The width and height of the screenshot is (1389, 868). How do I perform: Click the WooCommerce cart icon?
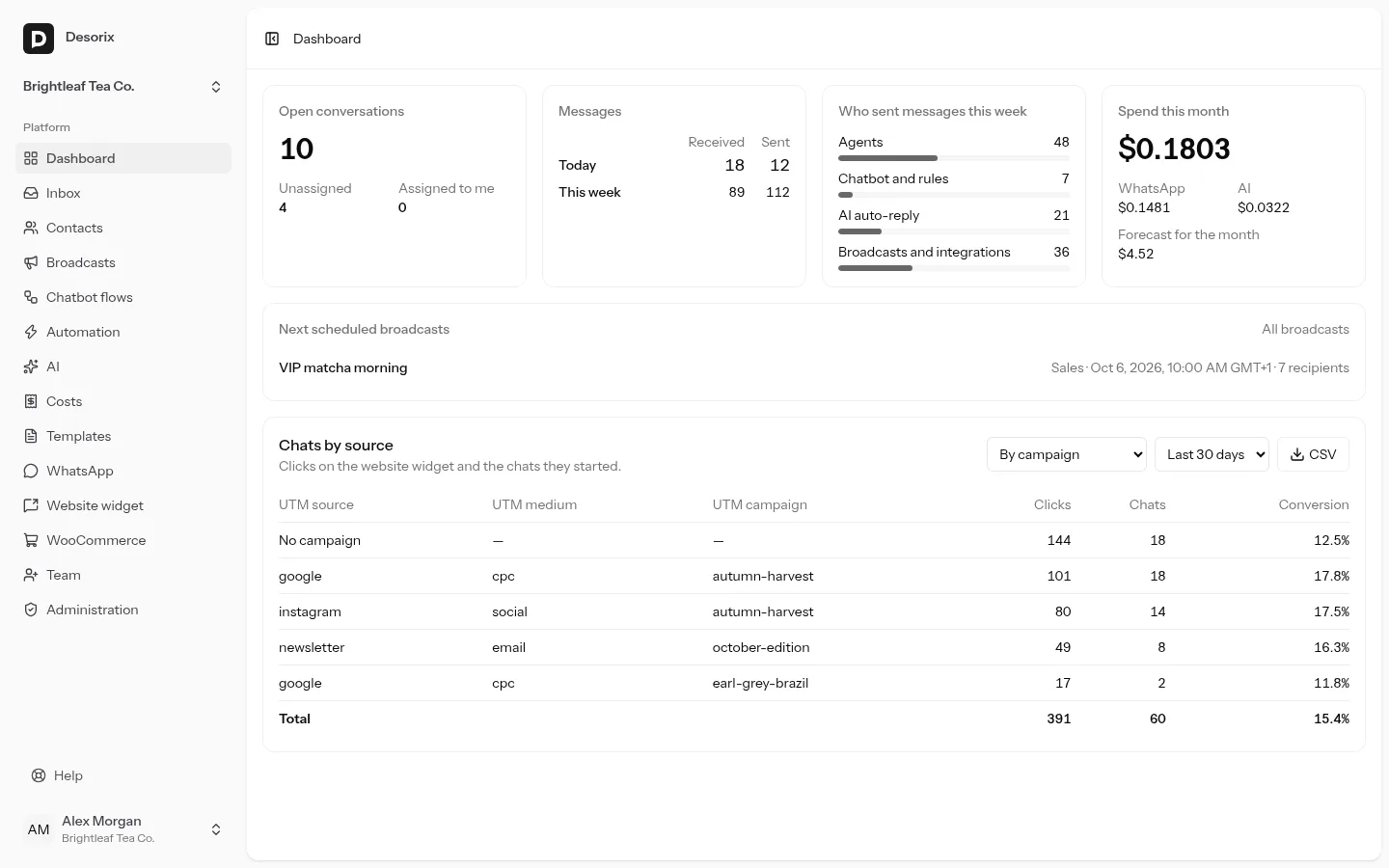31,540
